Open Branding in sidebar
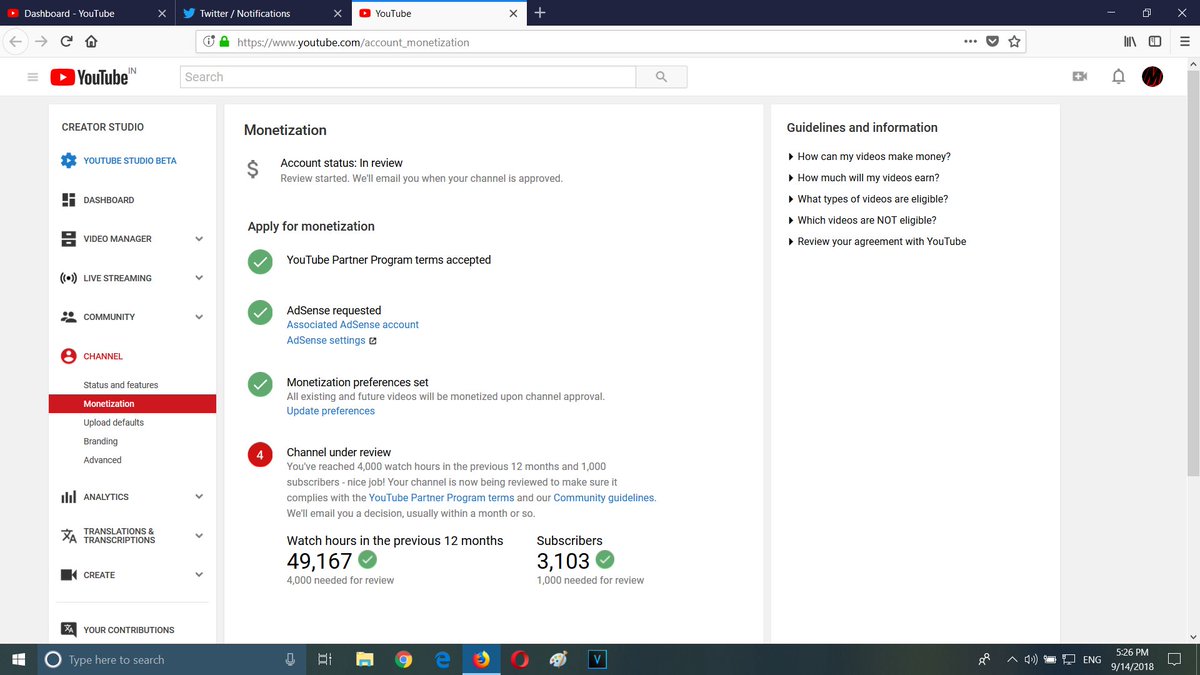This screenshot has height=675, width=1200. tap(100, 441)
